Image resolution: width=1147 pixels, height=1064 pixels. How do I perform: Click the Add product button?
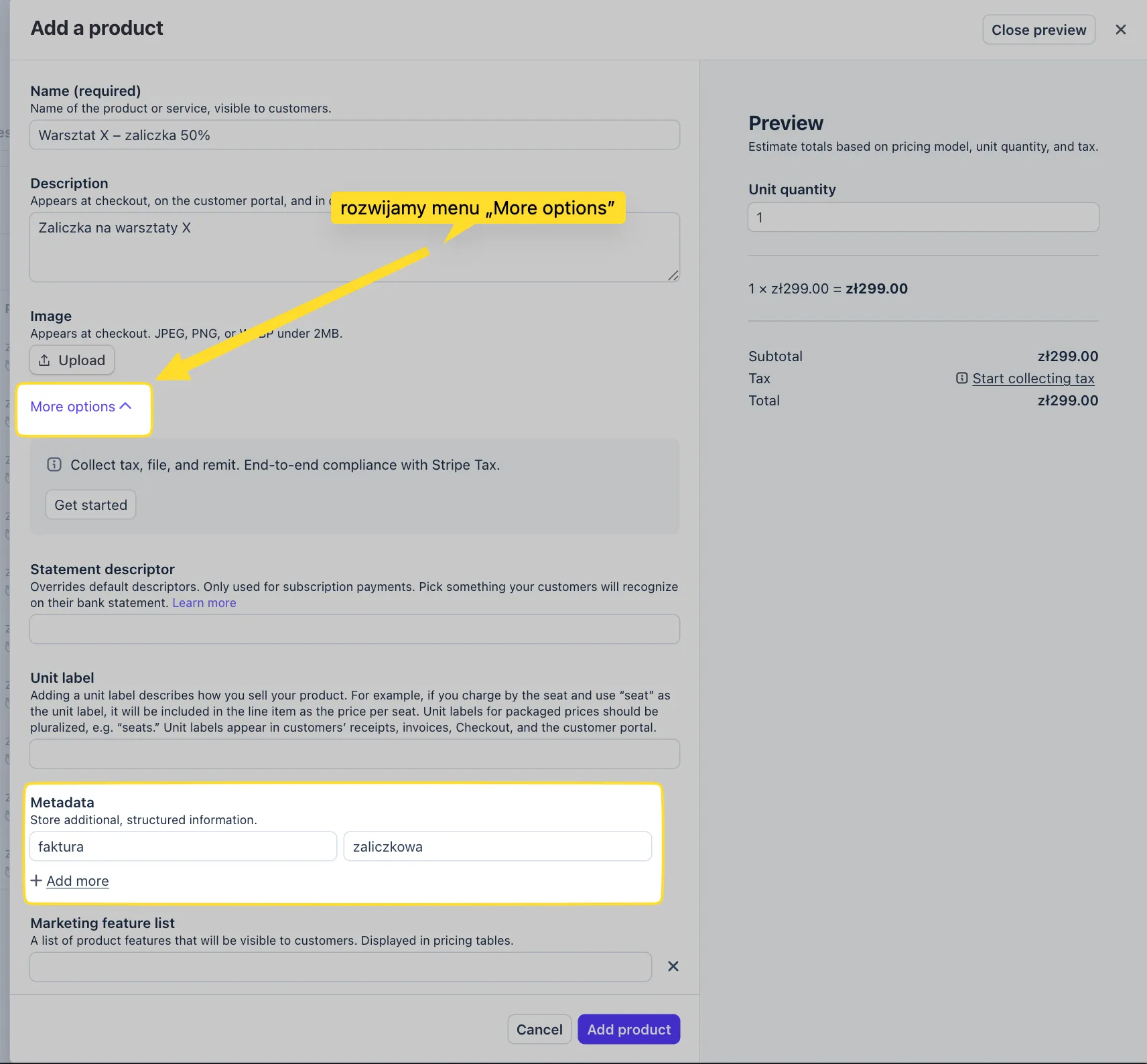click(x=629, y=1029)
